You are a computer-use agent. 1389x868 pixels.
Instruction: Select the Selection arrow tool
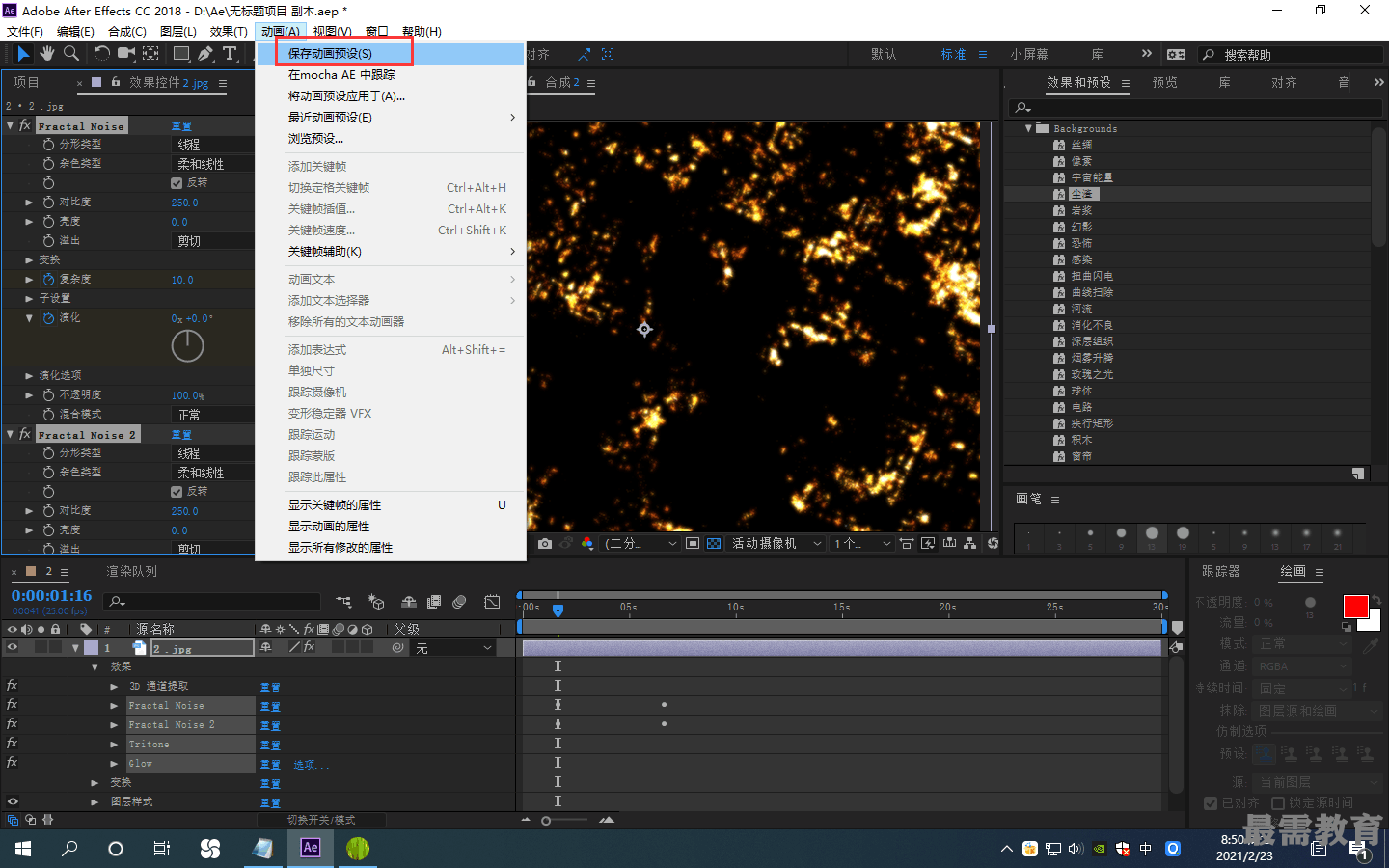(x=23, y=54)
